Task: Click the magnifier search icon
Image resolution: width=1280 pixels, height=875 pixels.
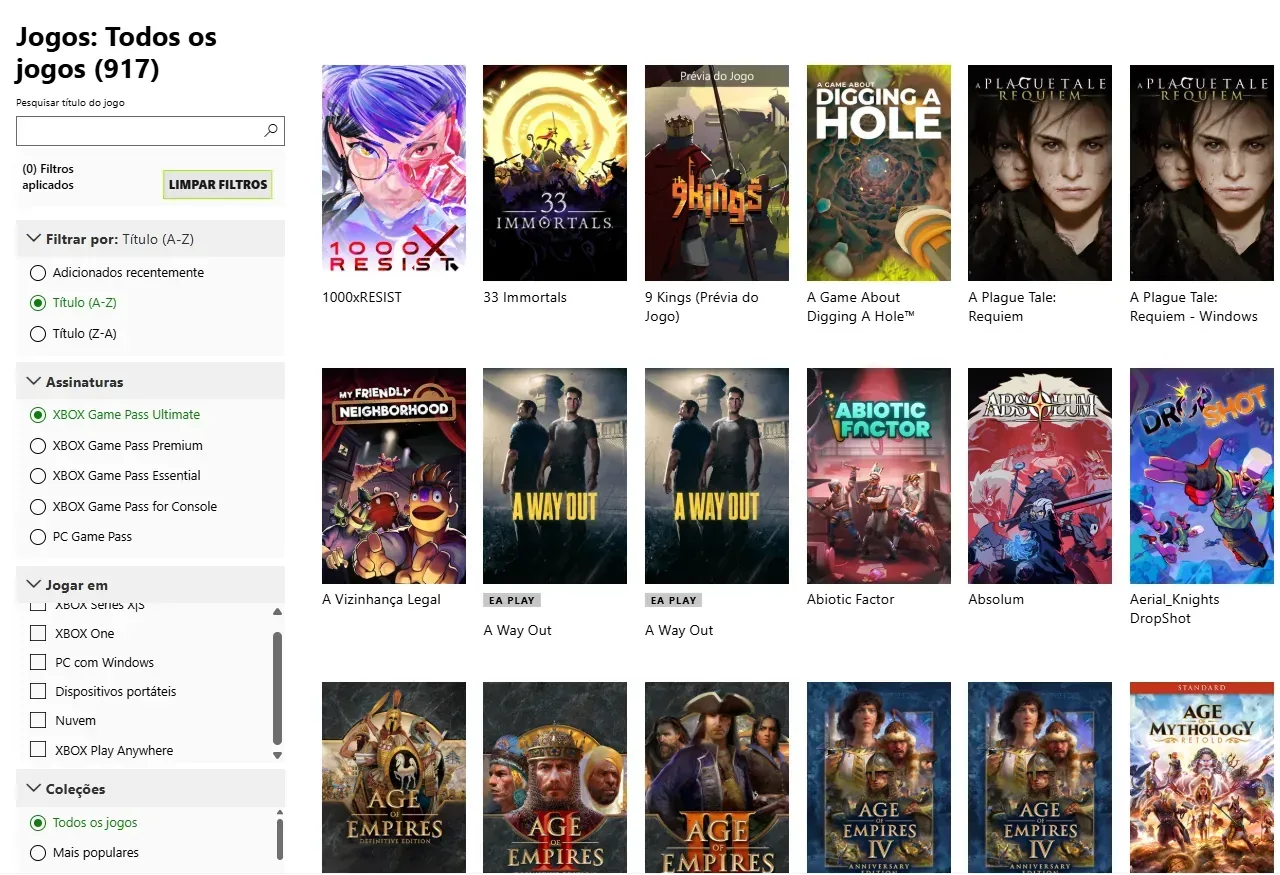Action: [x=270, y=130]
